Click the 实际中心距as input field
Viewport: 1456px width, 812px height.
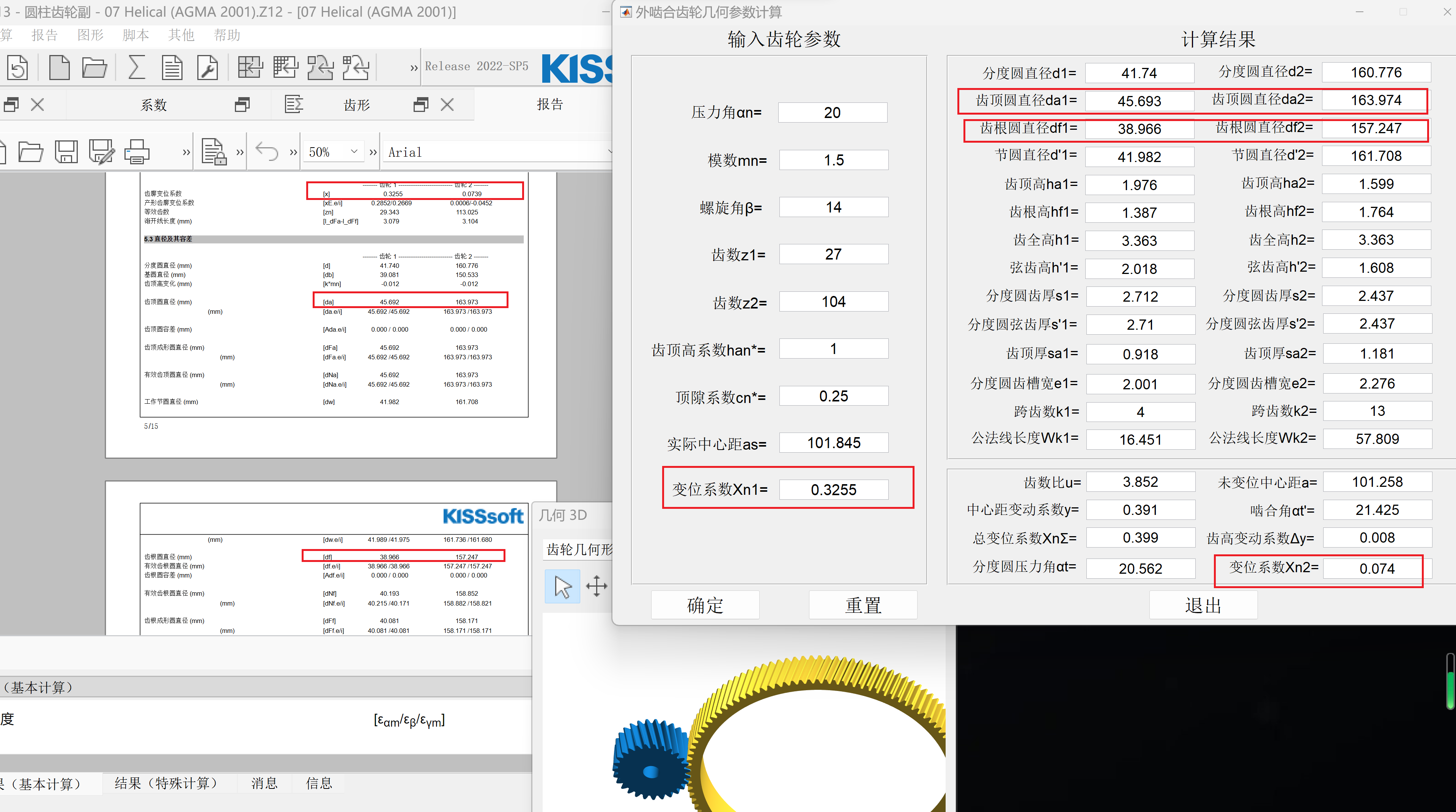[834, 442]
